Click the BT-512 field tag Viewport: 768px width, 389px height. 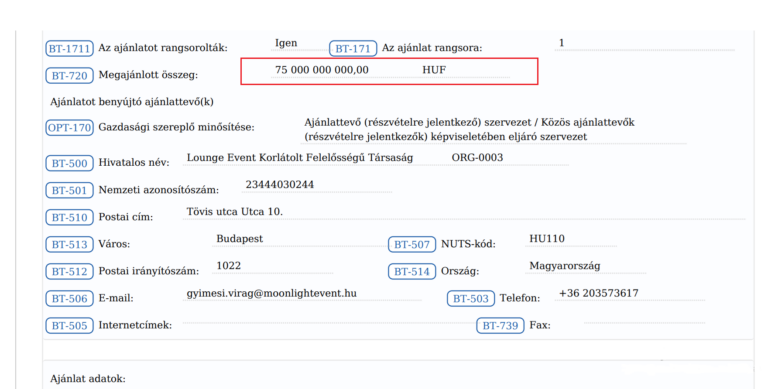click(70, 271)
